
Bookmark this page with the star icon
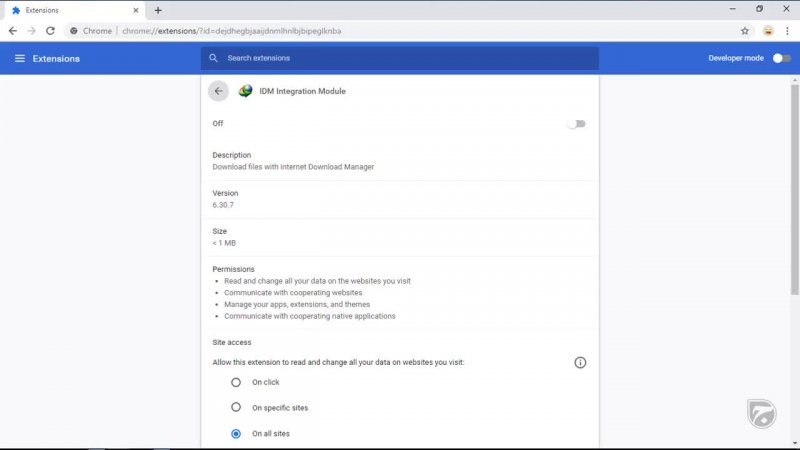pyautogui.click(x=745, y=31)
